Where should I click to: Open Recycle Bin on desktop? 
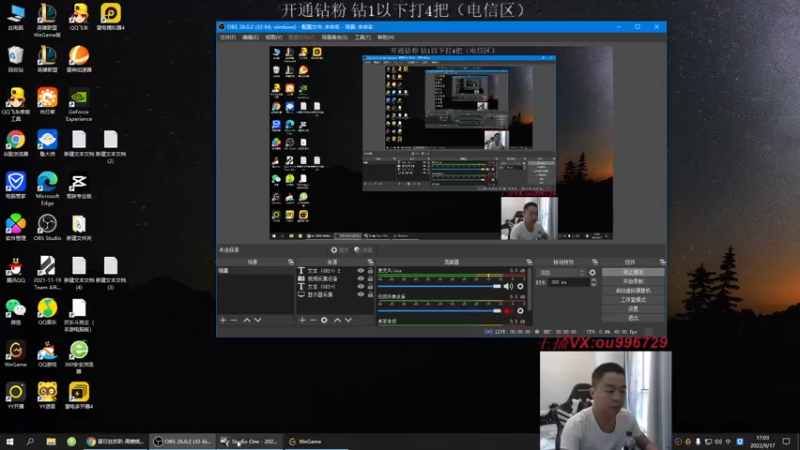coord(16,59)
